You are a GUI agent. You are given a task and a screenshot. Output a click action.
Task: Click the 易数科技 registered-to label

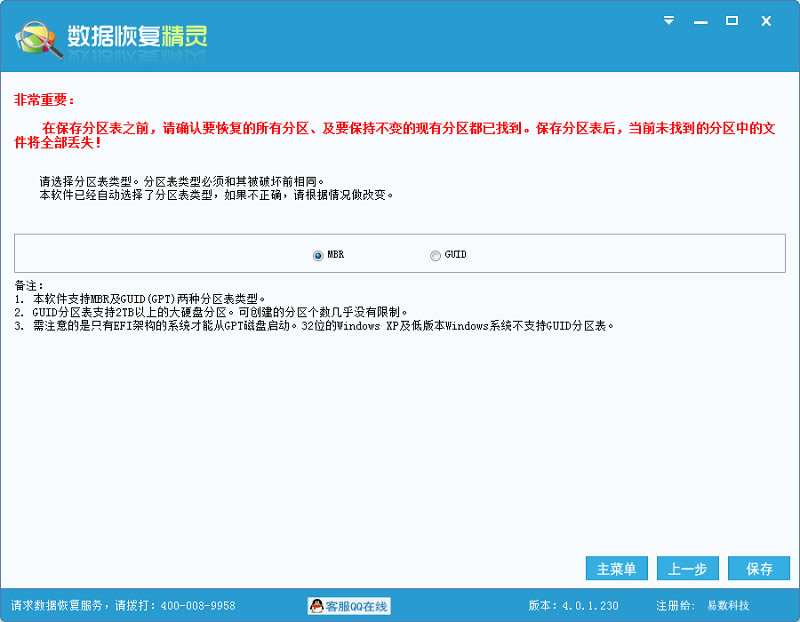coord(727,606)
